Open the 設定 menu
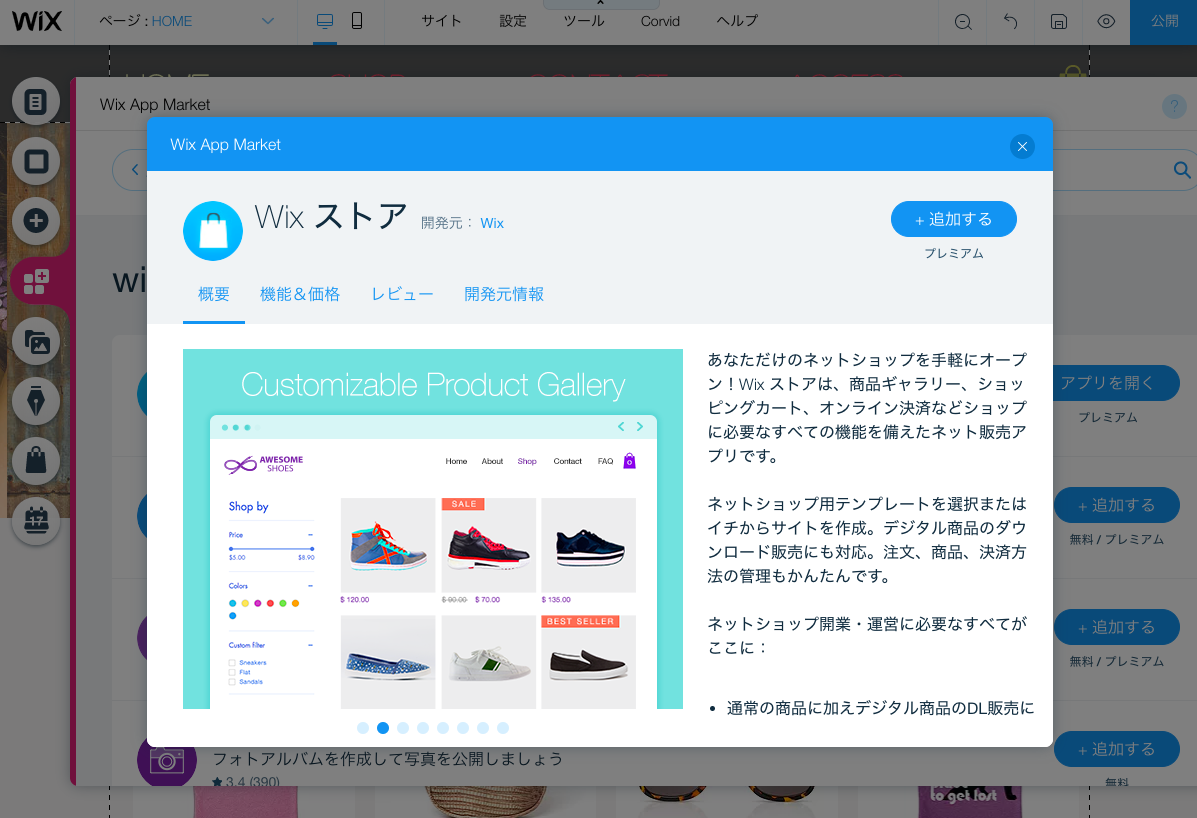Viewport: 1197px width, 818px height. click(513, 21)
